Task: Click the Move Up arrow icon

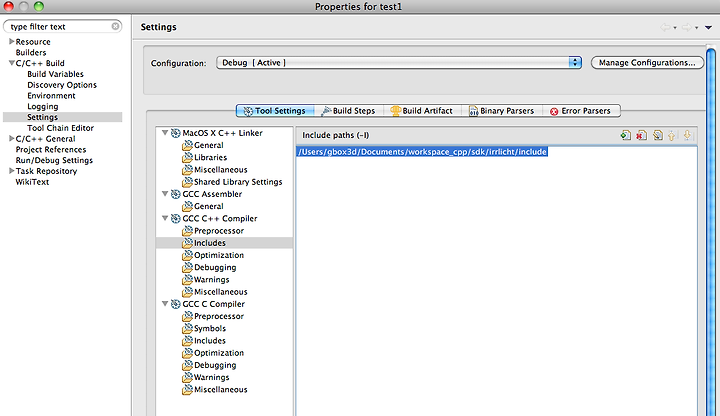Action: [x=672, y=135]
